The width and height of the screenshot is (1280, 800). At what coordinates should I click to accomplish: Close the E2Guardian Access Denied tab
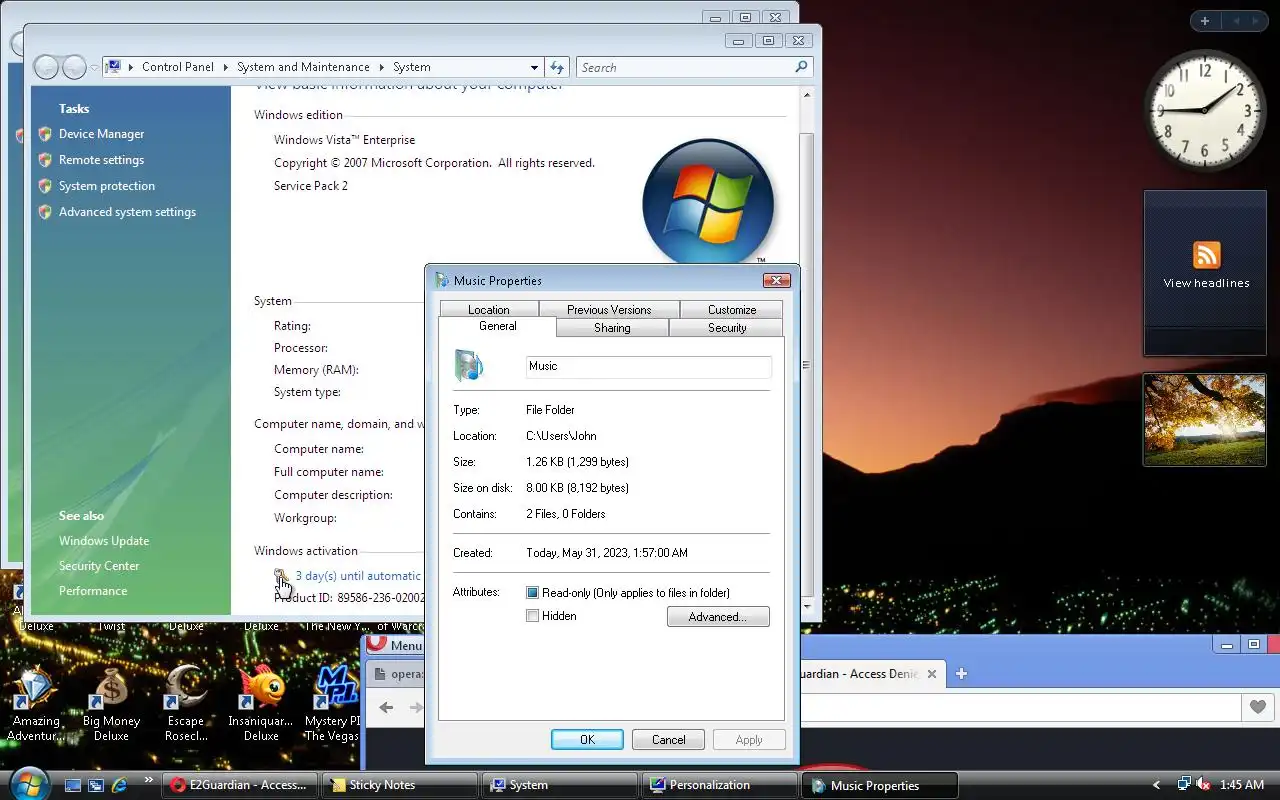pyautogui.click(x=931, y=674)
